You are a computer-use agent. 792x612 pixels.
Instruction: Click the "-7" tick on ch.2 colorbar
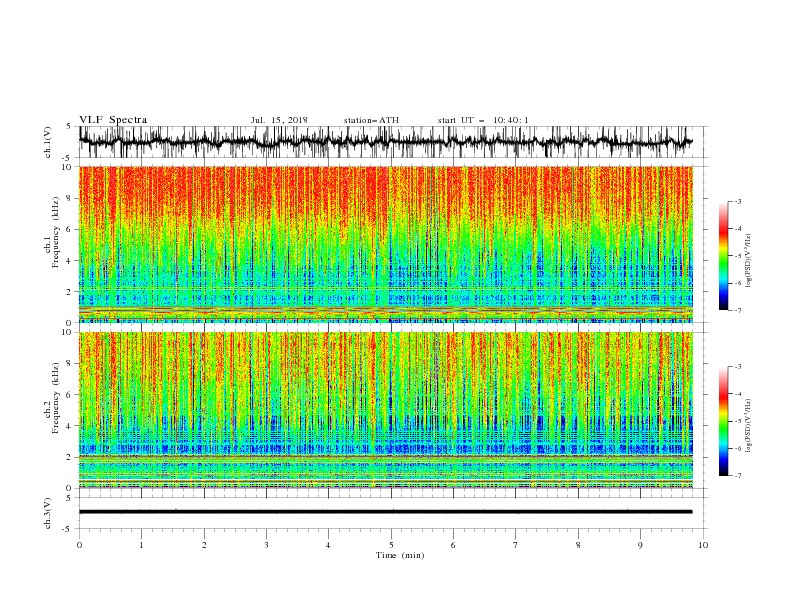click(738, 475)
